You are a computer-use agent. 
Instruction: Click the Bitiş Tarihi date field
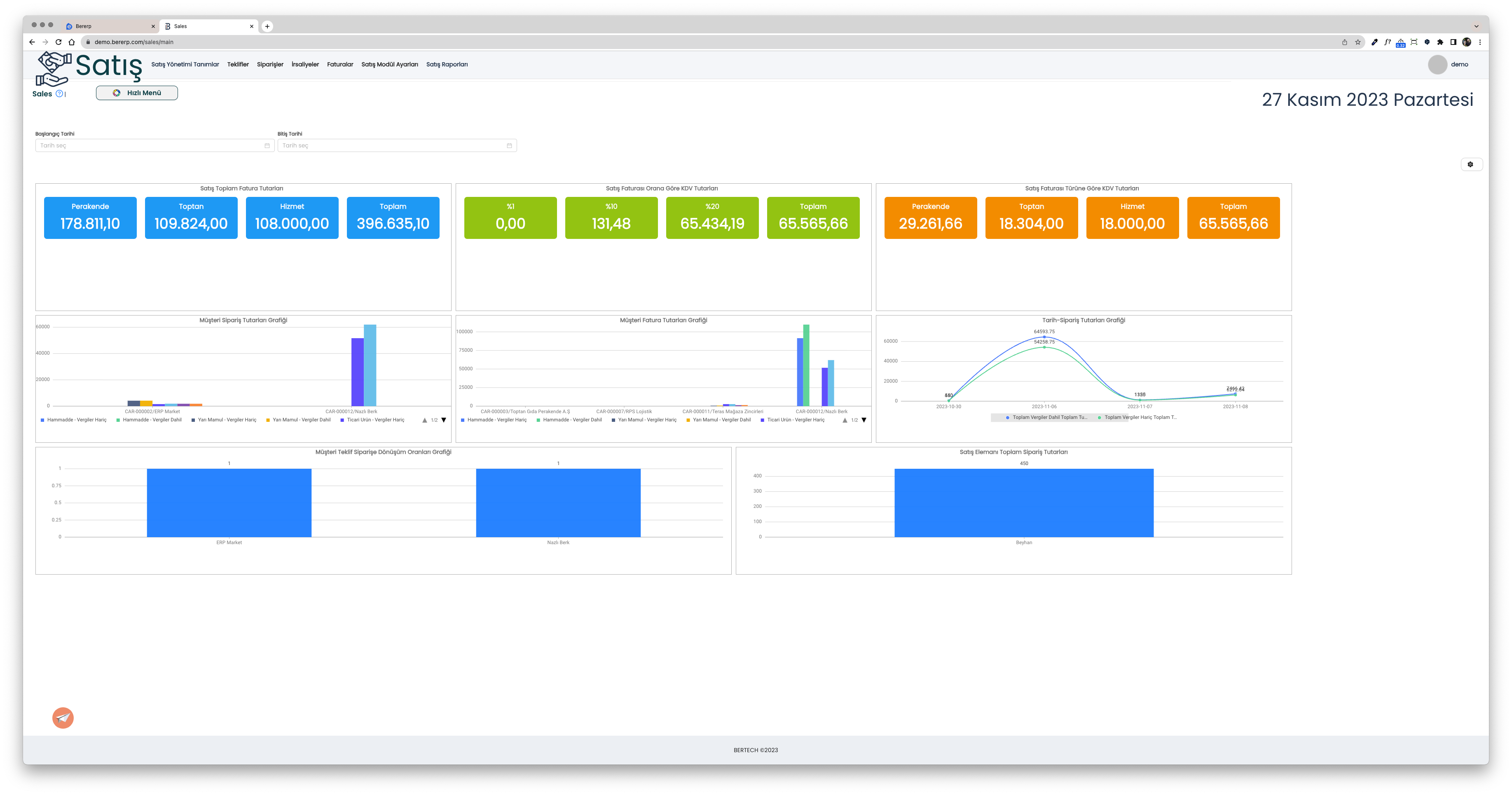coord(397,145)
